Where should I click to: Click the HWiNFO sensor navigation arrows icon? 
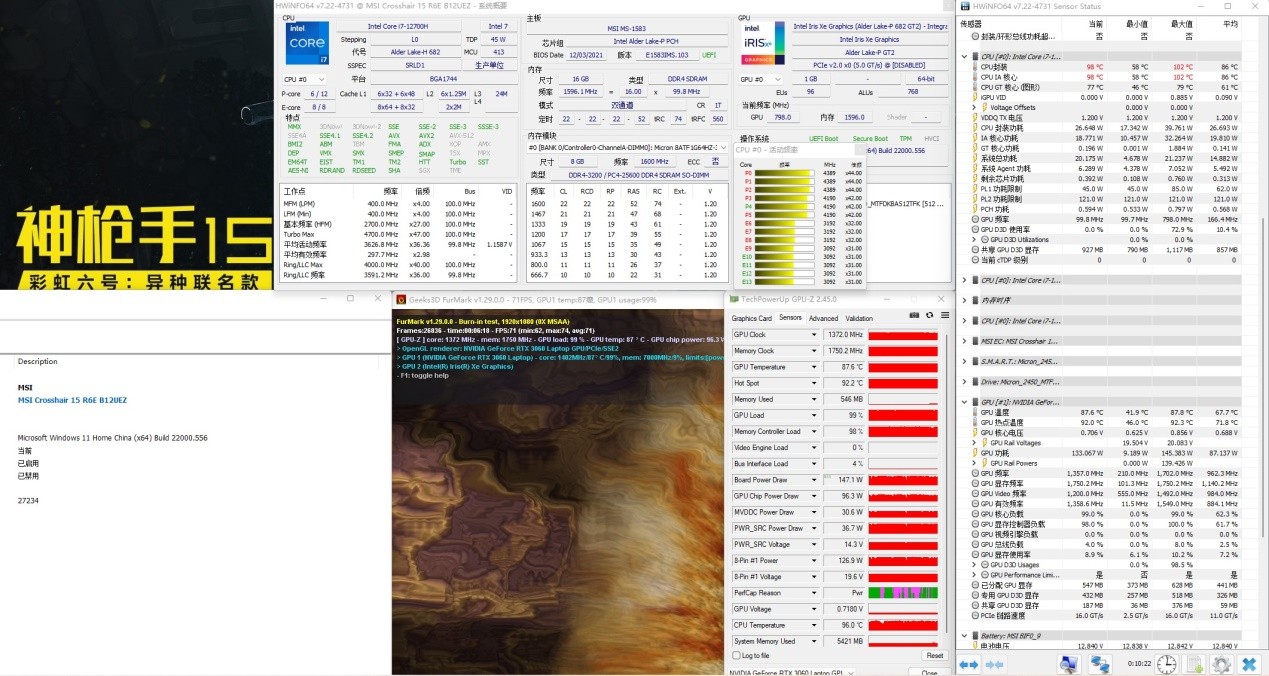tap(968, 663)
